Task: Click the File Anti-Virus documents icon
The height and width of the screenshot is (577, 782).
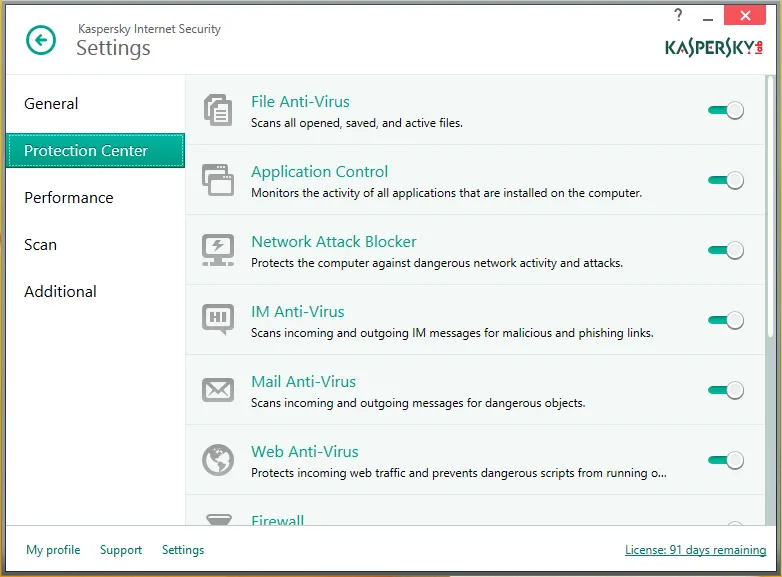Action: (x=218, y=110)
